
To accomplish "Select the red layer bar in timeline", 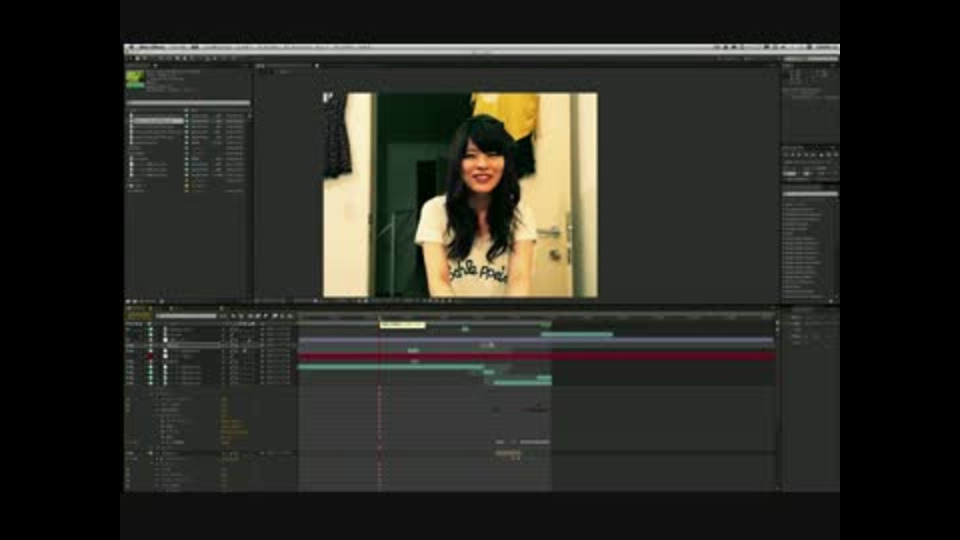I will (x=537, y=356).
